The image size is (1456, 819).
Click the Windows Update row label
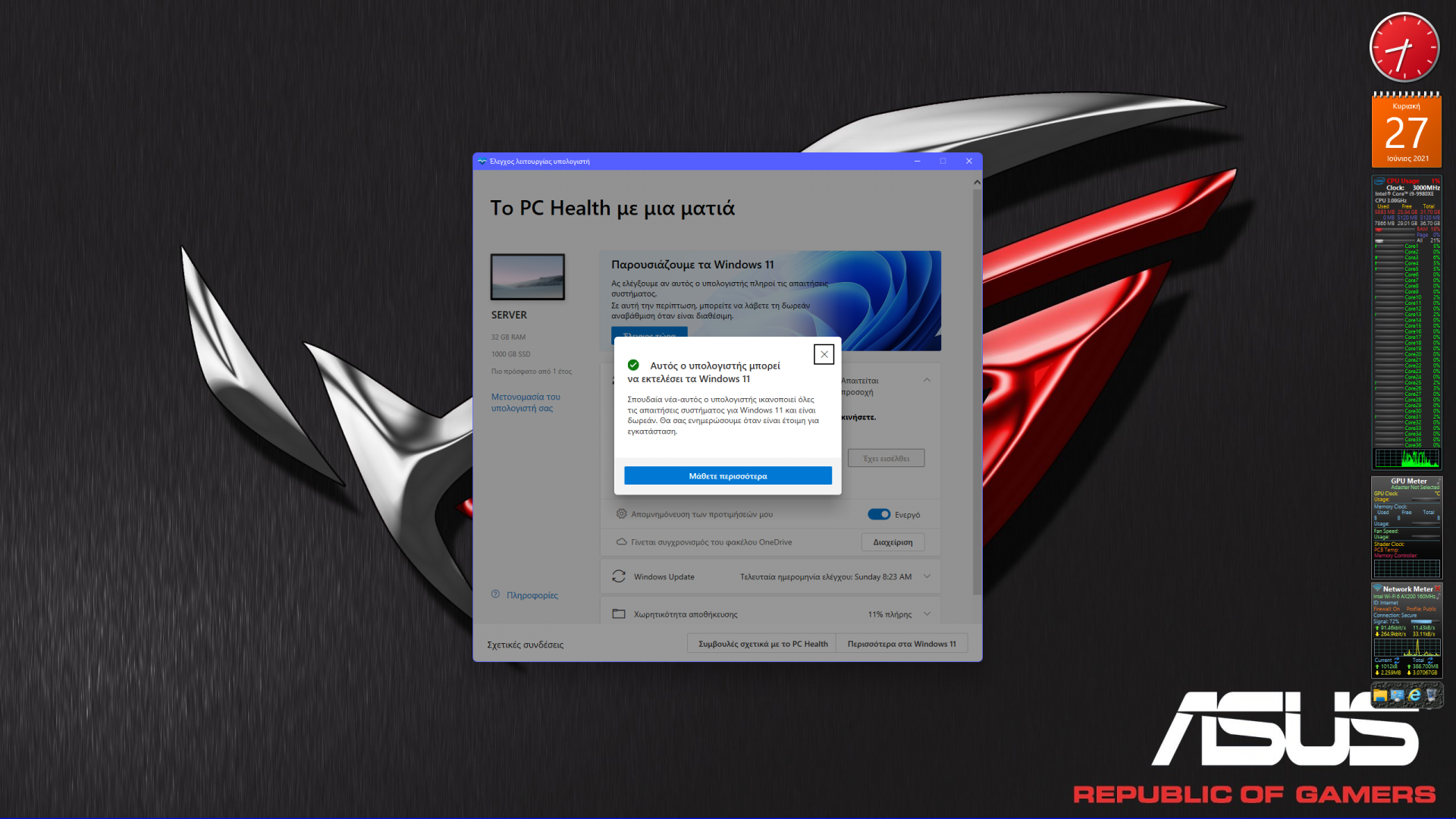coord(664,577)
